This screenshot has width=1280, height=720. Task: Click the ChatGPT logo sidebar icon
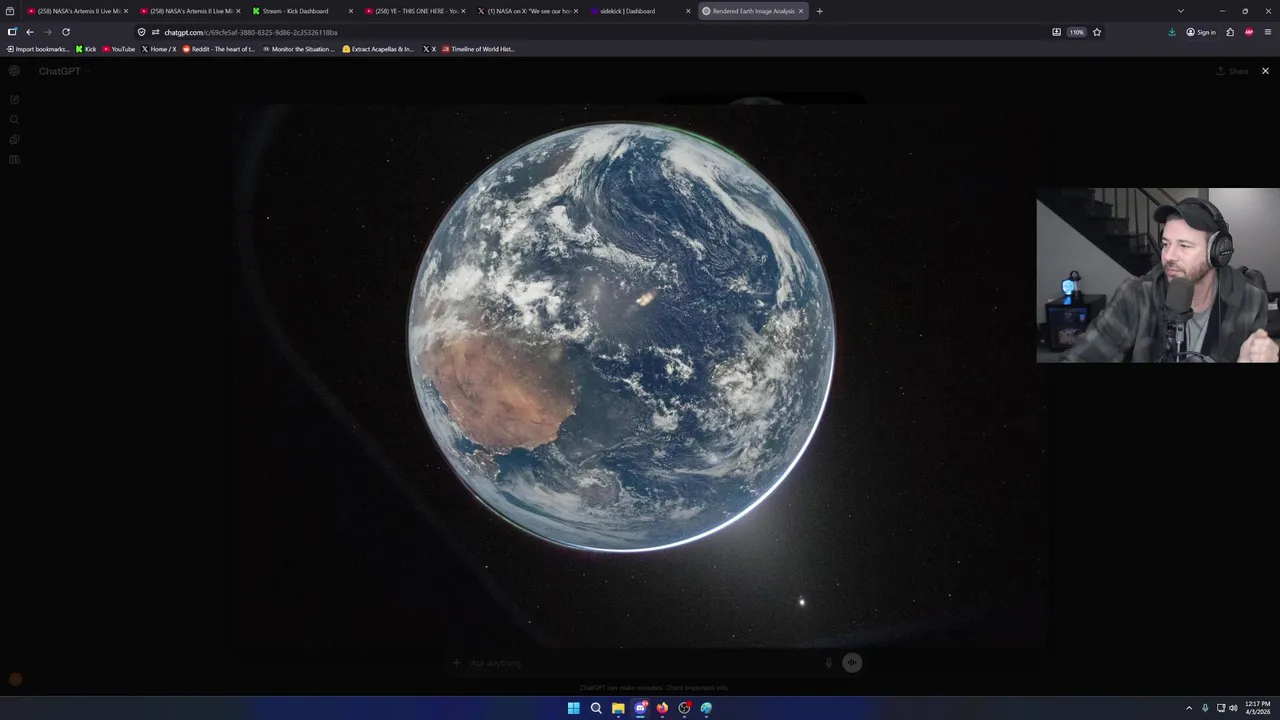(x=14, y=71)
